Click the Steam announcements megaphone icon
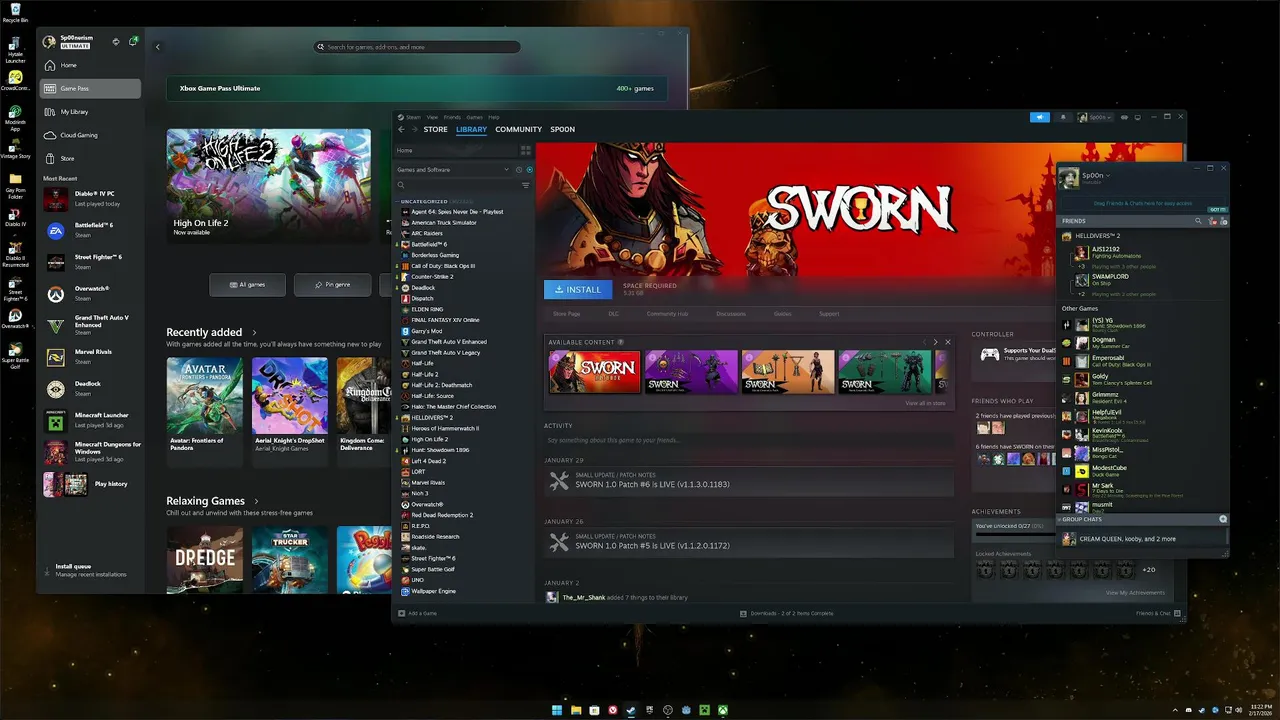 1040,117
